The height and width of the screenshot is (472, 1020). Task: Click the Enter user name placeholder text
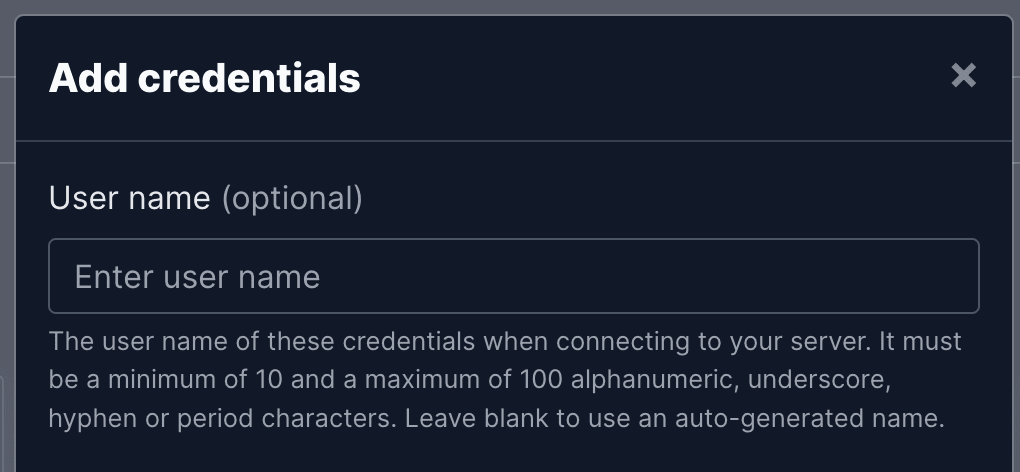click(x=197, y=277)
